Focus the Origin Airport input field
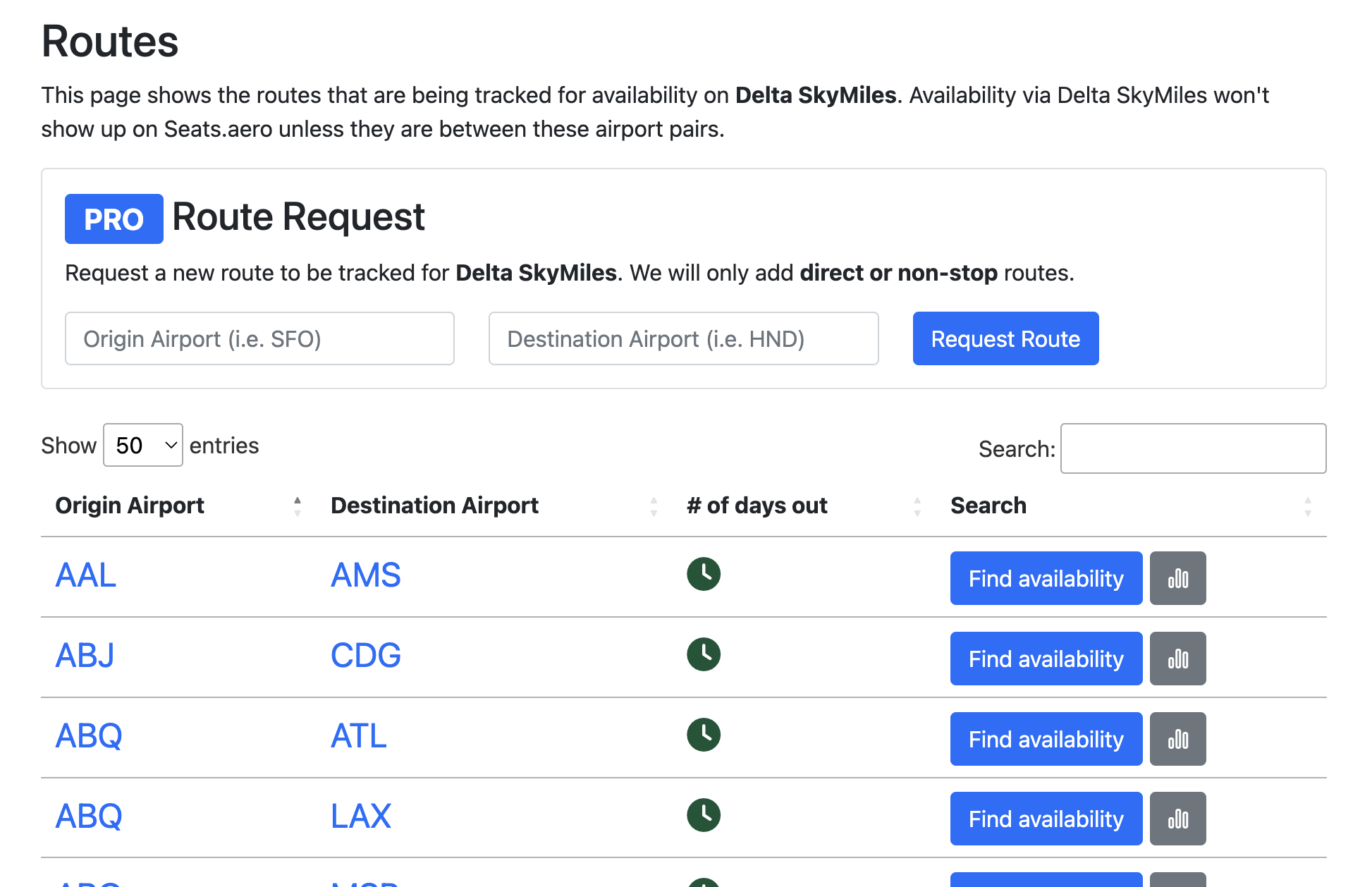The image size is (1372, 887). (x=259, y=338)
